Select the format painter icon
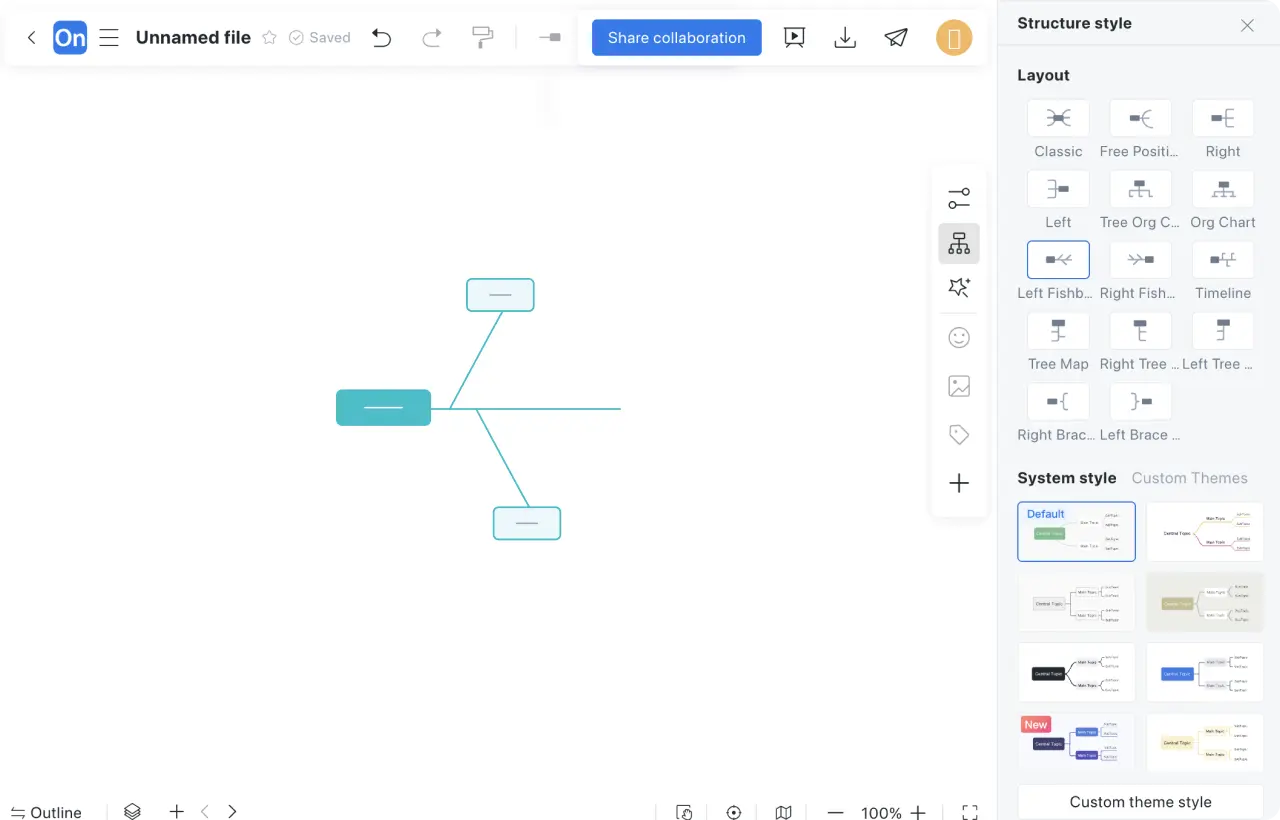The height and width of the screenshot is (820, 1280). pos(482,38)
